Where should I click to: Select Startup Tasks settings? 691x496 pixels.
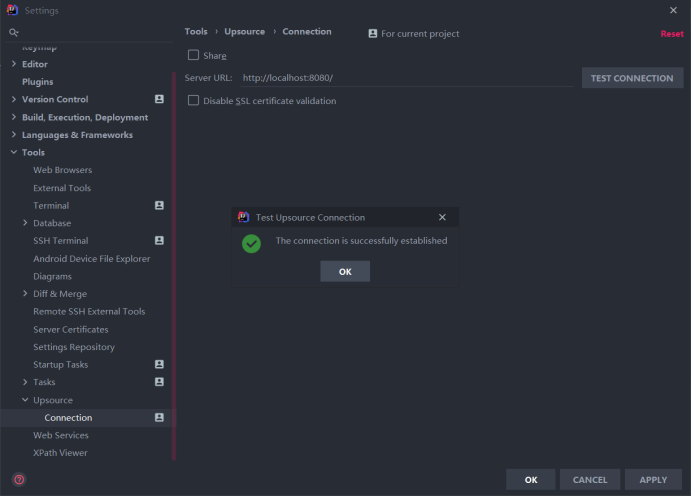click(61, 365)
